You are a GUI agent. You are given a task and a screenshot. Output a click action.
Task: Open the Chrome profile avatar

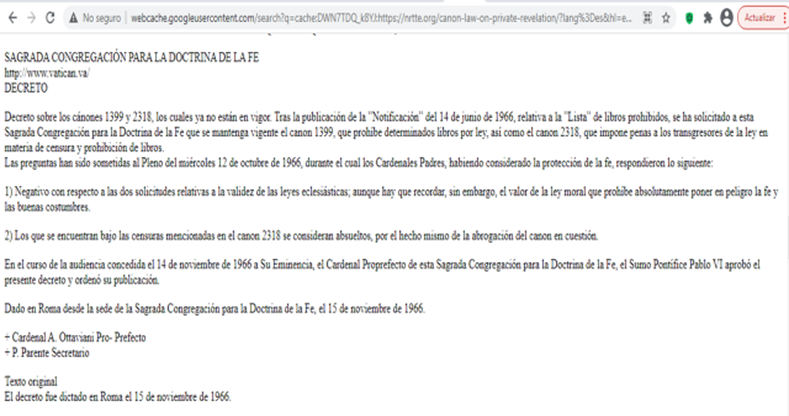tap(725, 18)
